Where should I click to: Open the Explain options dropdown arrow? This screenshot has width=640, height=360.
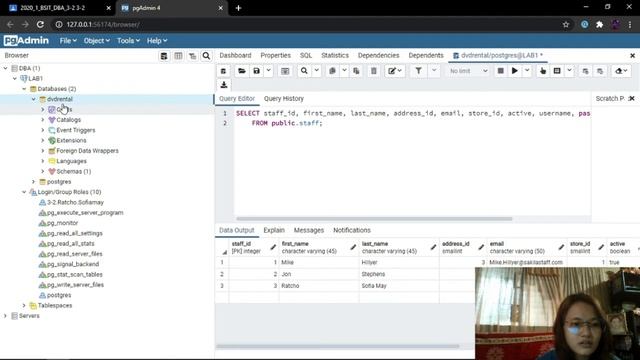point(569,71)
